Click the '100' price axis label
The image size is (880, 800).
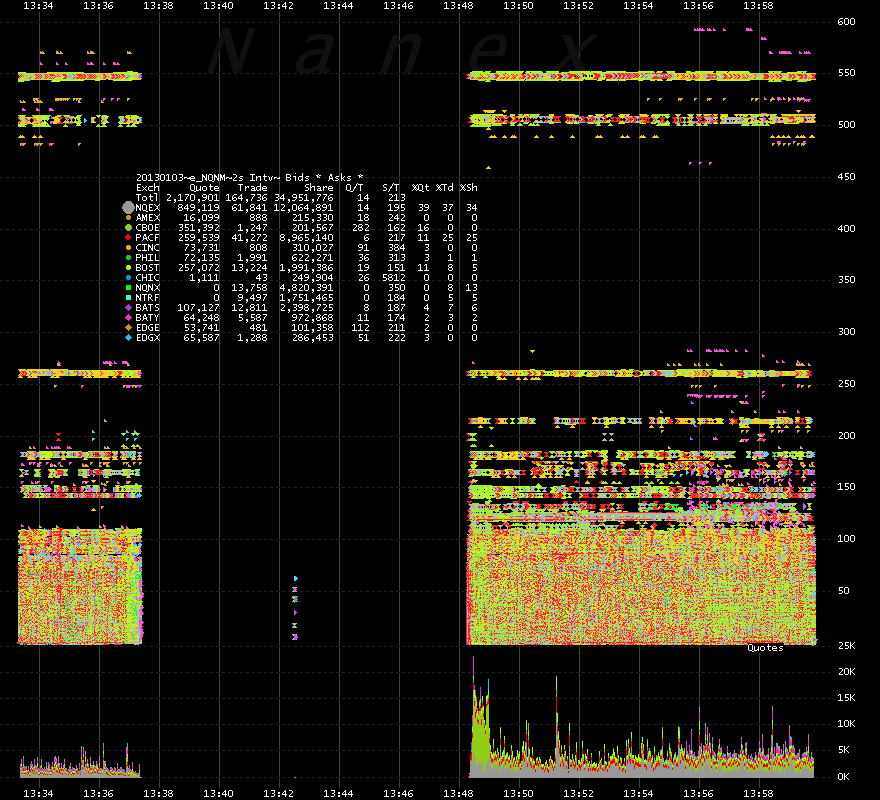[846, 539]
